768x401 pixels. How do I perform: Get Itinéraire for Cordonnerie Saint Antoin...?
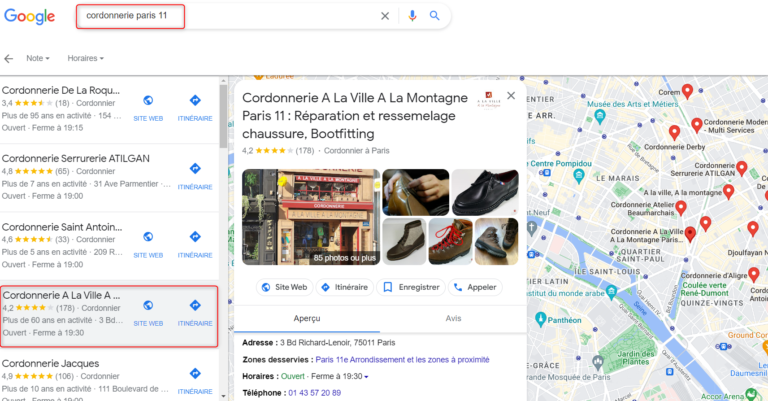pos(195,237)
